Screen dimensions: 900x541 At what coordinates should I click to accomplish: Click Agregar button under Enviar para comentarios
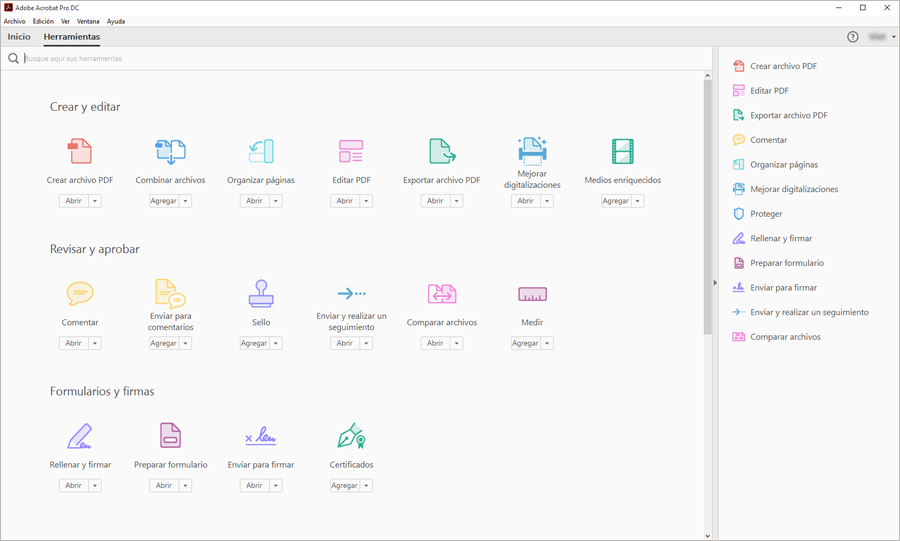(164, 343)
